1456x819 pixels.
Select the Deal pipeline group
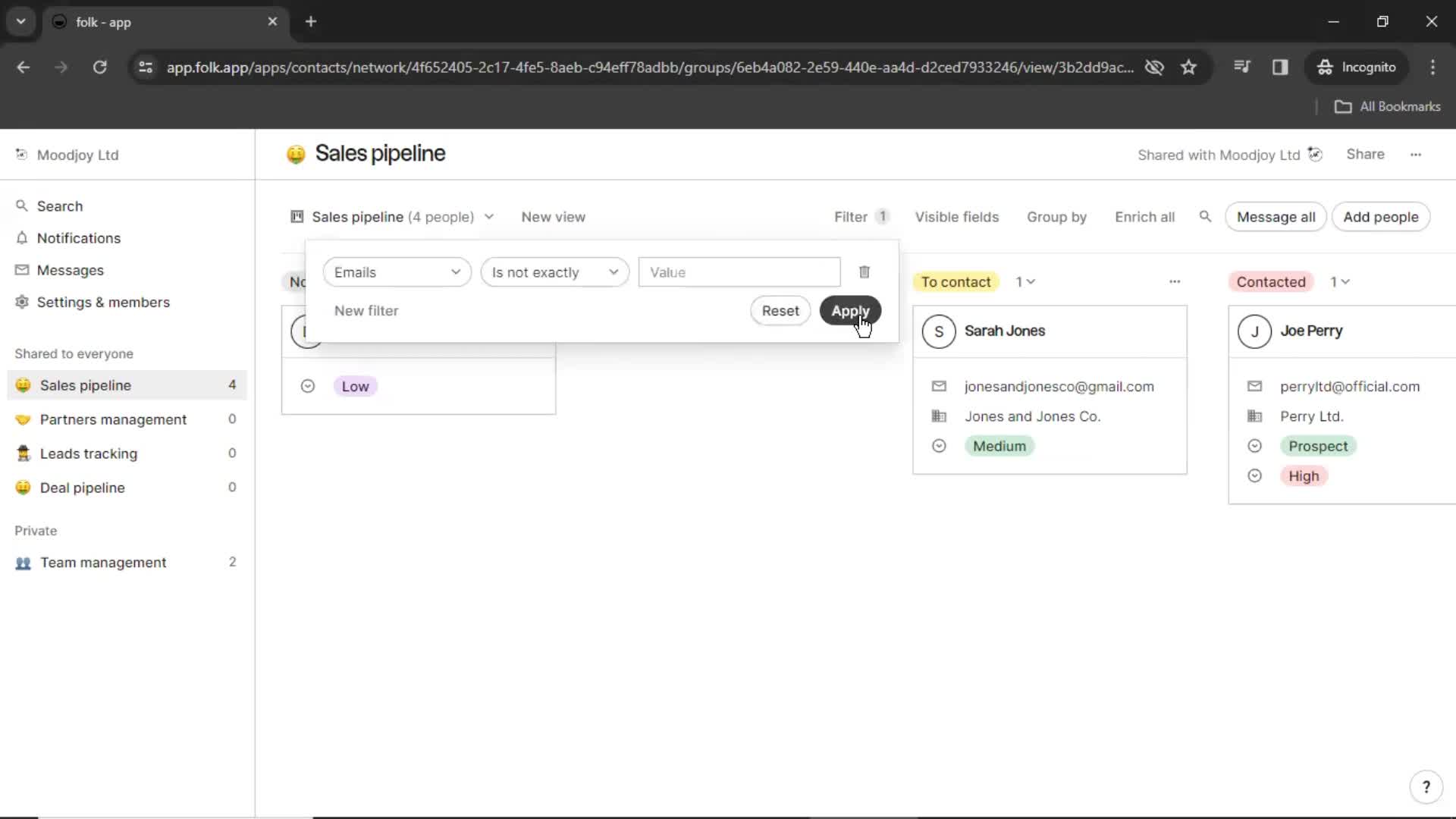(x=126, y=488)
